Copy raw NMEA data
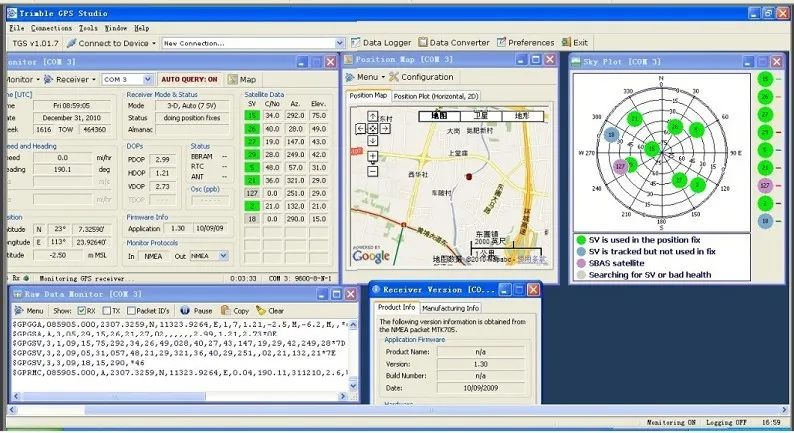This screenshot has width=794, height=433. pos(240,311)
